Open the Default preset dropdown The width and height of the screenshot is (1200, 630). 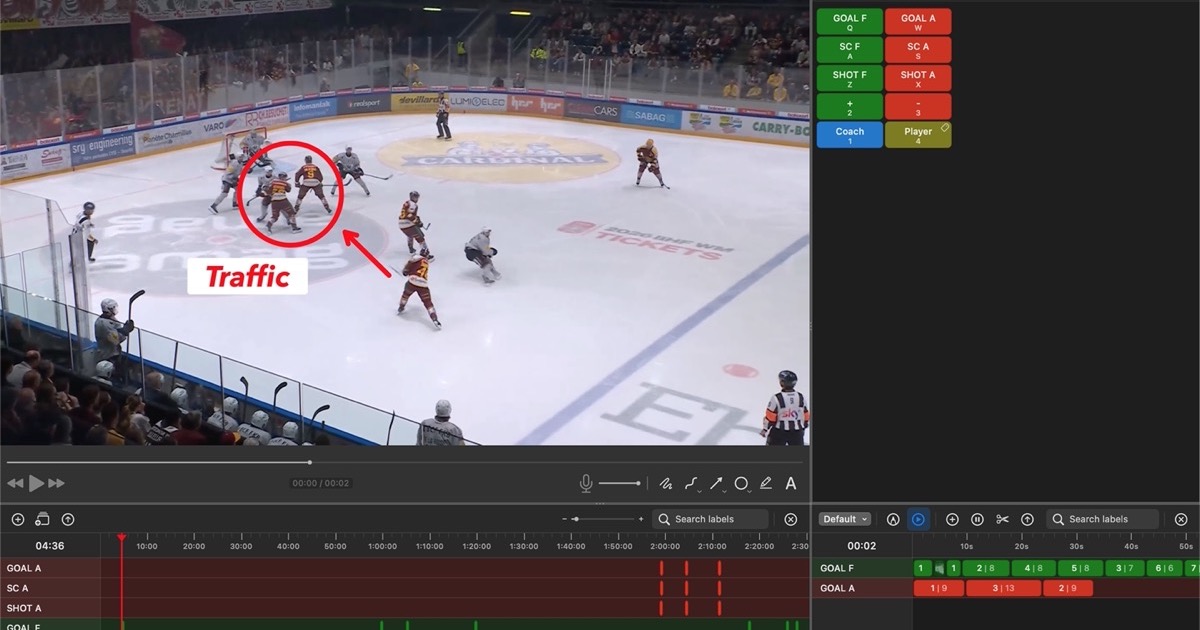pos(845,519)
